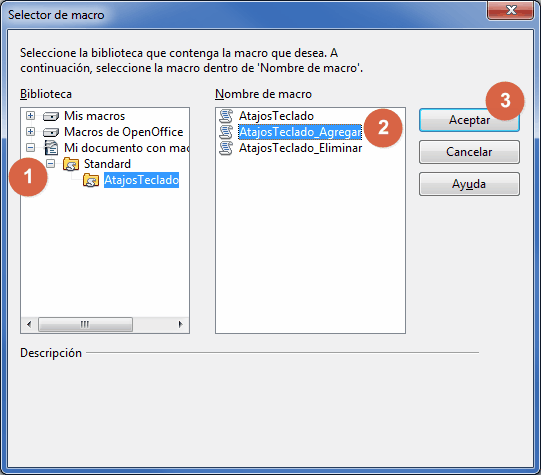Click the Standard library folder icon

71,164
